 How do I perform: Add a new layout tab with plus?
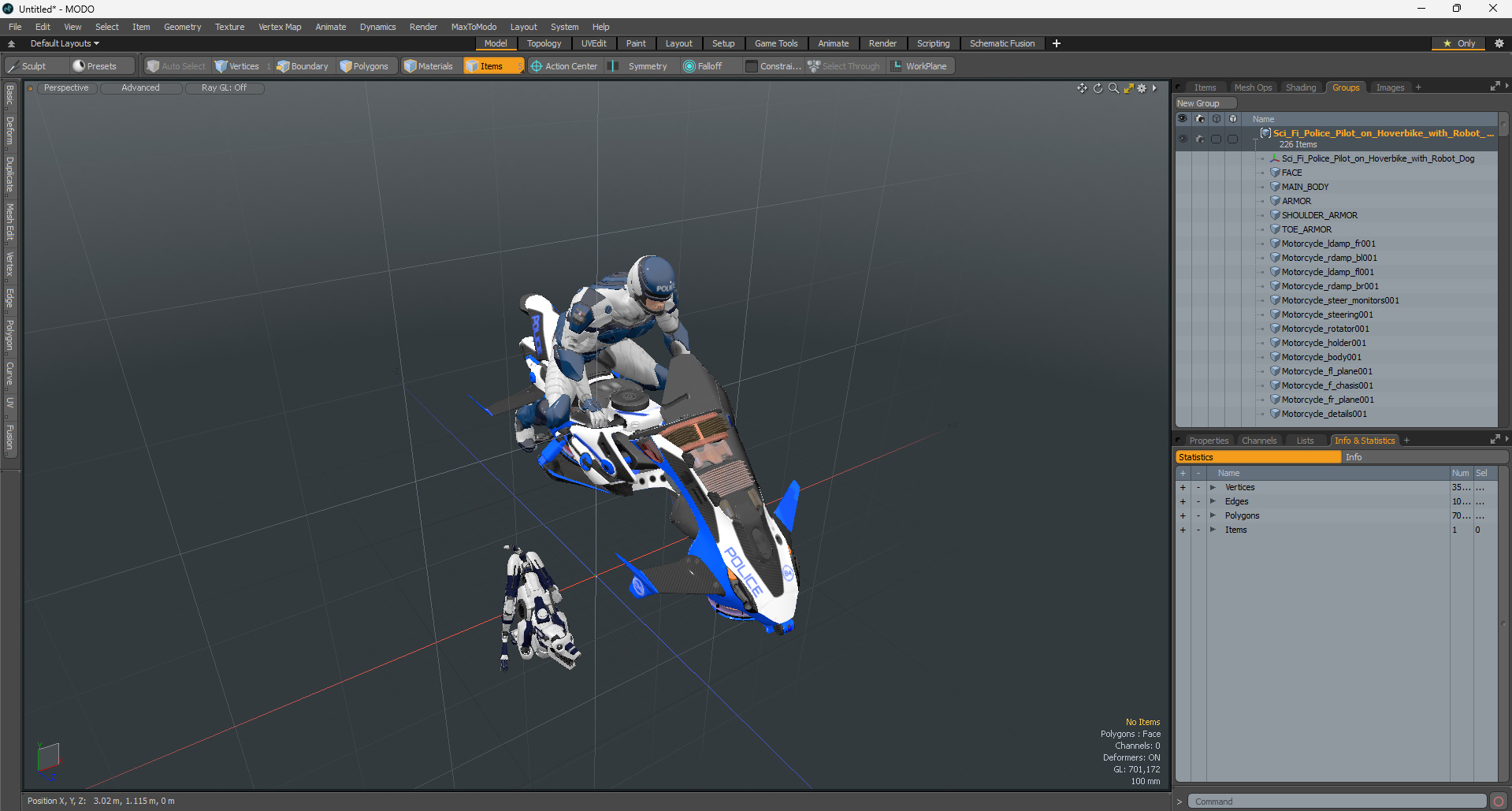pyautogui.click(x=1057, y=43)
